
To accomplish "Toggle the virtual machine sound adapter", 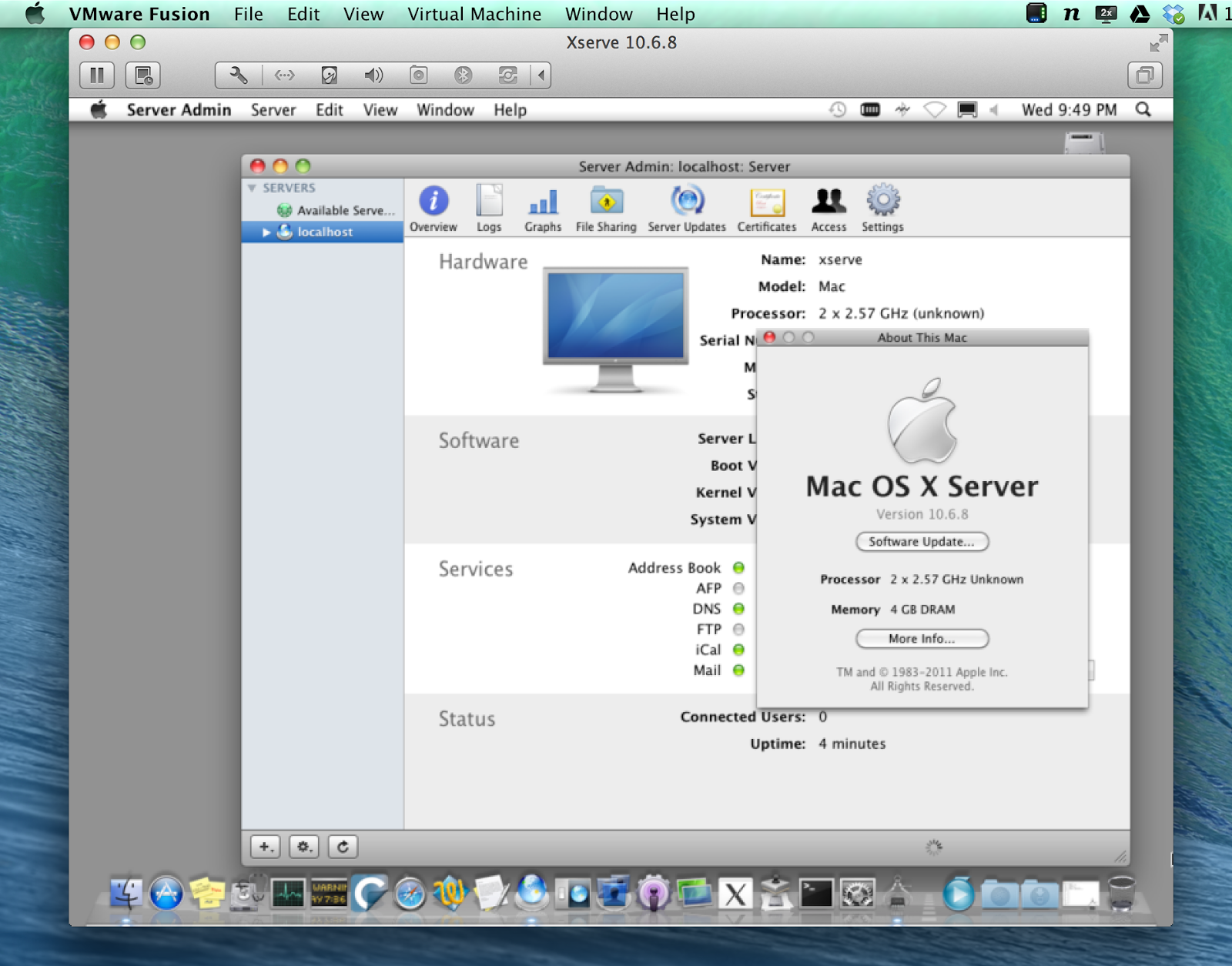I will coord(373,75).
